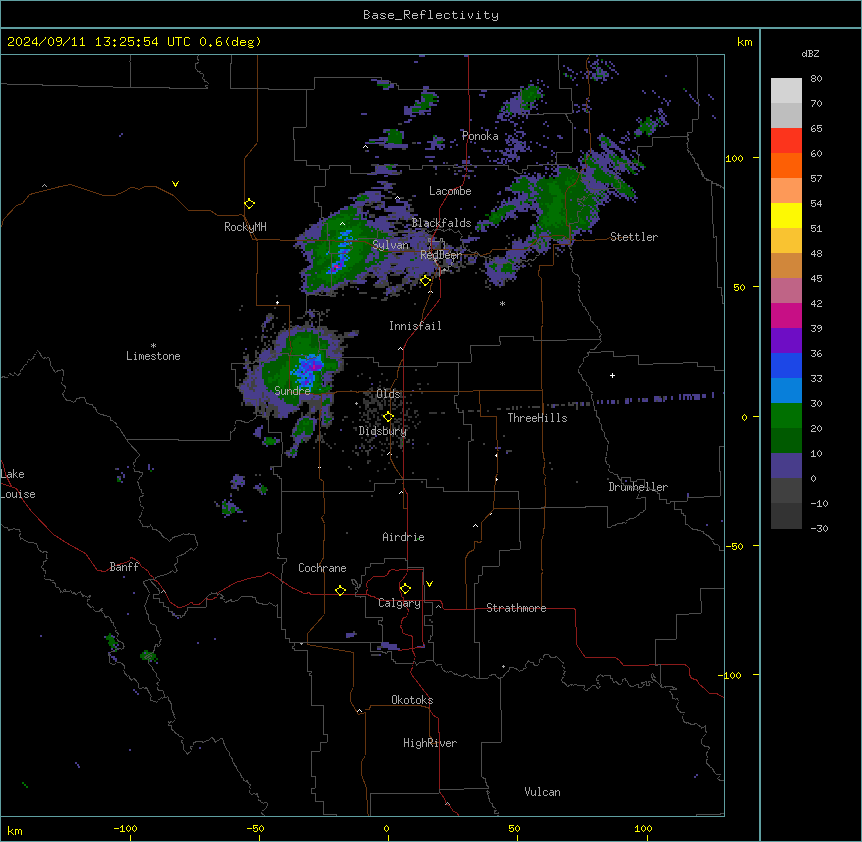Click the RockyMH label on the map
The width and height of the screenshot is (862, 842).
point(245,227)
